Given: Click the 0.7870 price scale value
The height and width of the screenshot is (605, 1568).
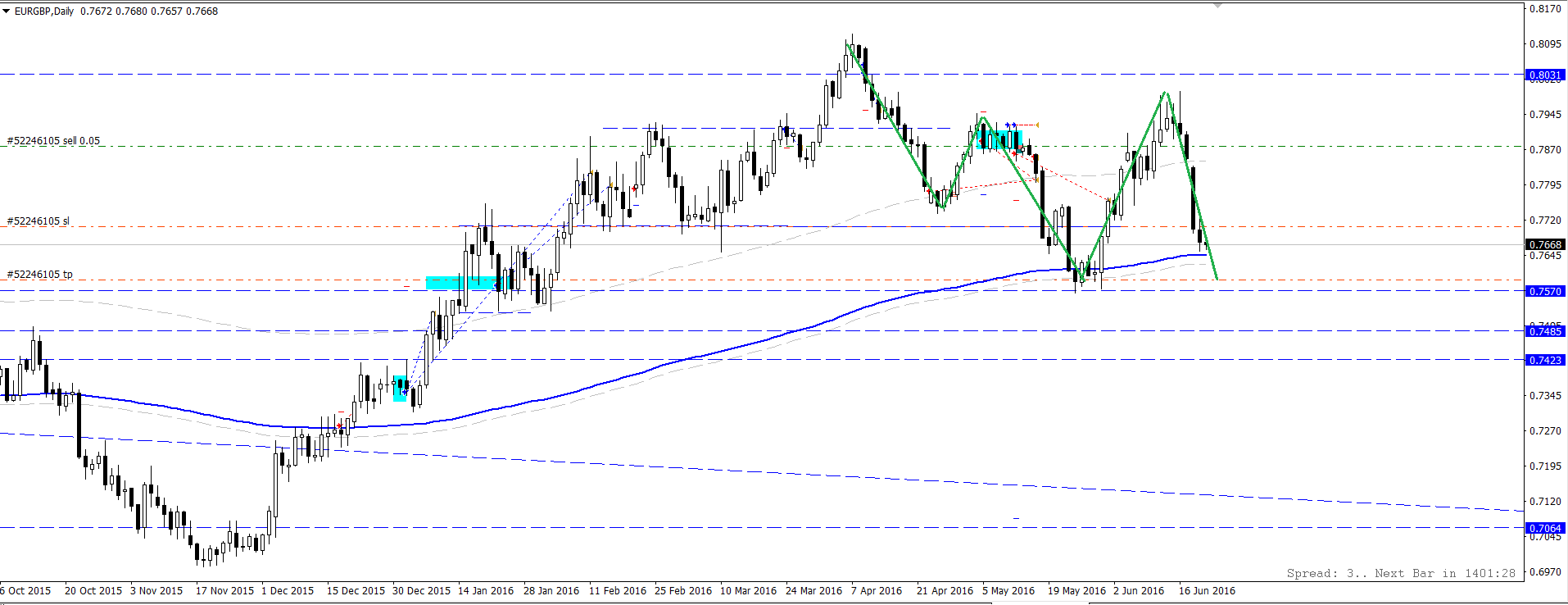Looking at the screenshot, I should tap(1545, 150).
